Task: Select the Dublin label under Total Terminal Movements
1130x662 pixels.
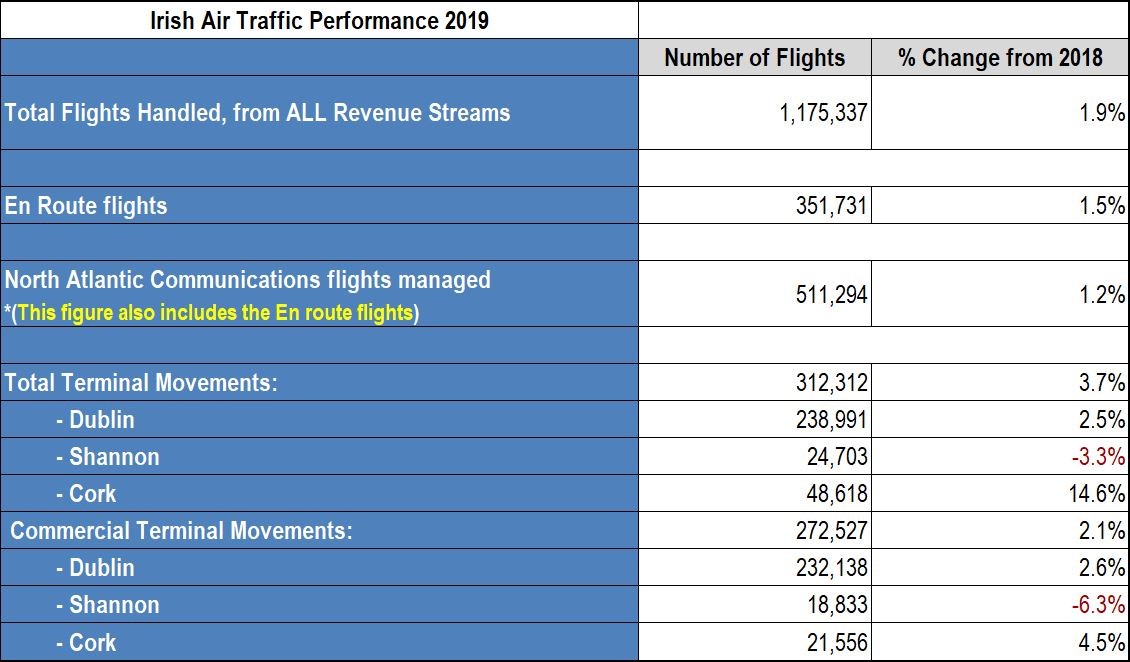Action: click(x=95, y=419)
